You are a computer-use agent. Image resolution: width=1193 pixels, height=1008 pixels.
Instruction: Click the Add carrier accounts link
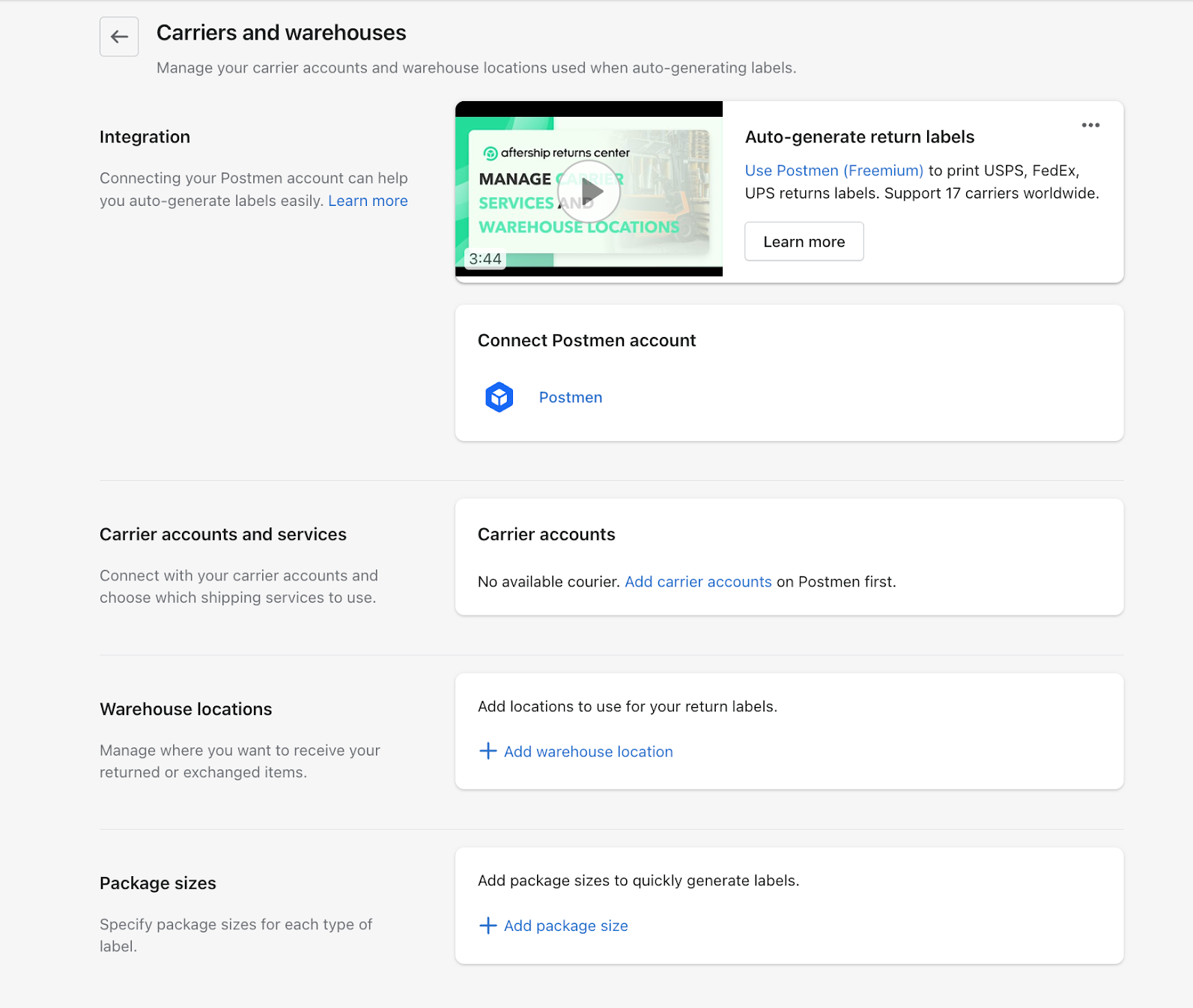tap(698, 582)
